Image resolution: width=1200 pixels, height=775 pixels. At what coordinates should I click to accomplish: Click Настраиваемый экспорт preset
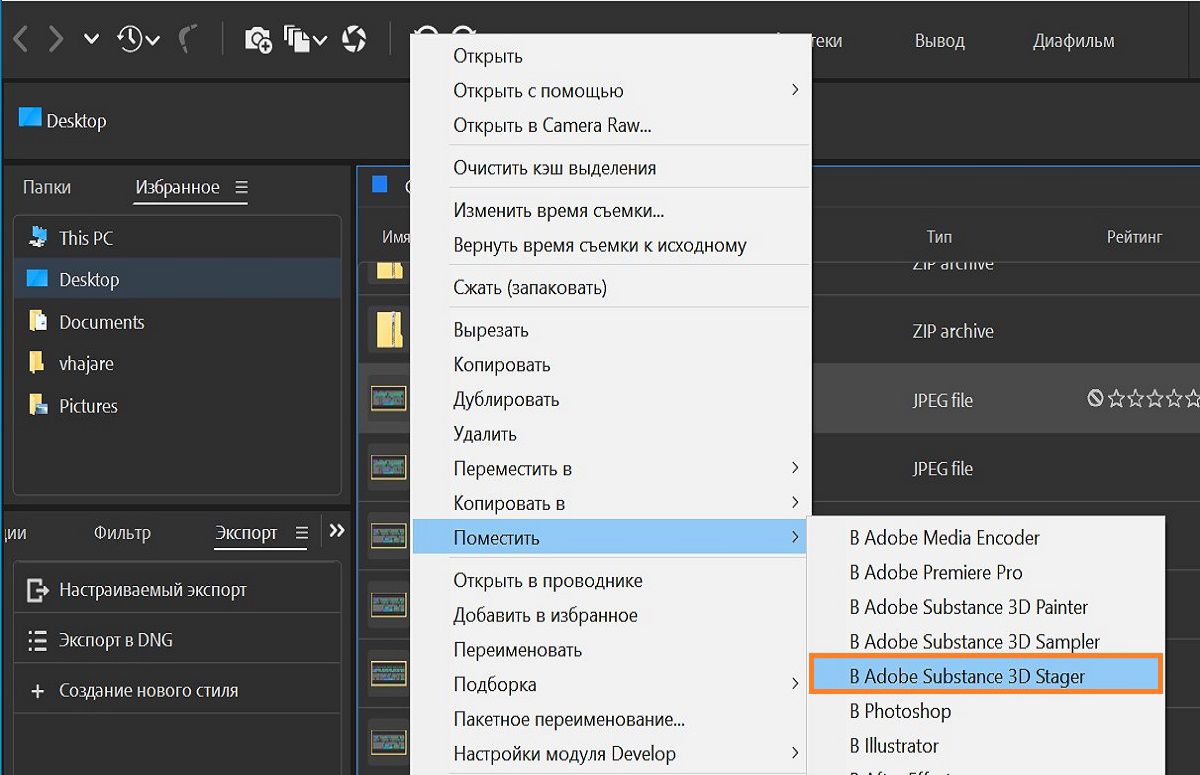pos(177,590)
